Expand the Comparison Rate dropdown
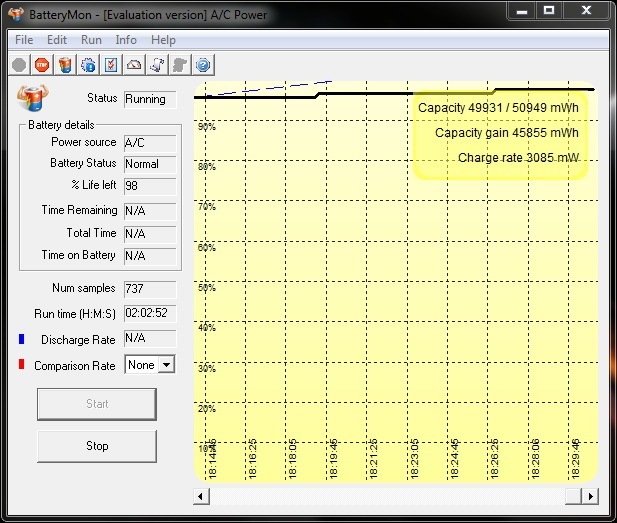The image size is (617, 523). [x=166, y=365]
